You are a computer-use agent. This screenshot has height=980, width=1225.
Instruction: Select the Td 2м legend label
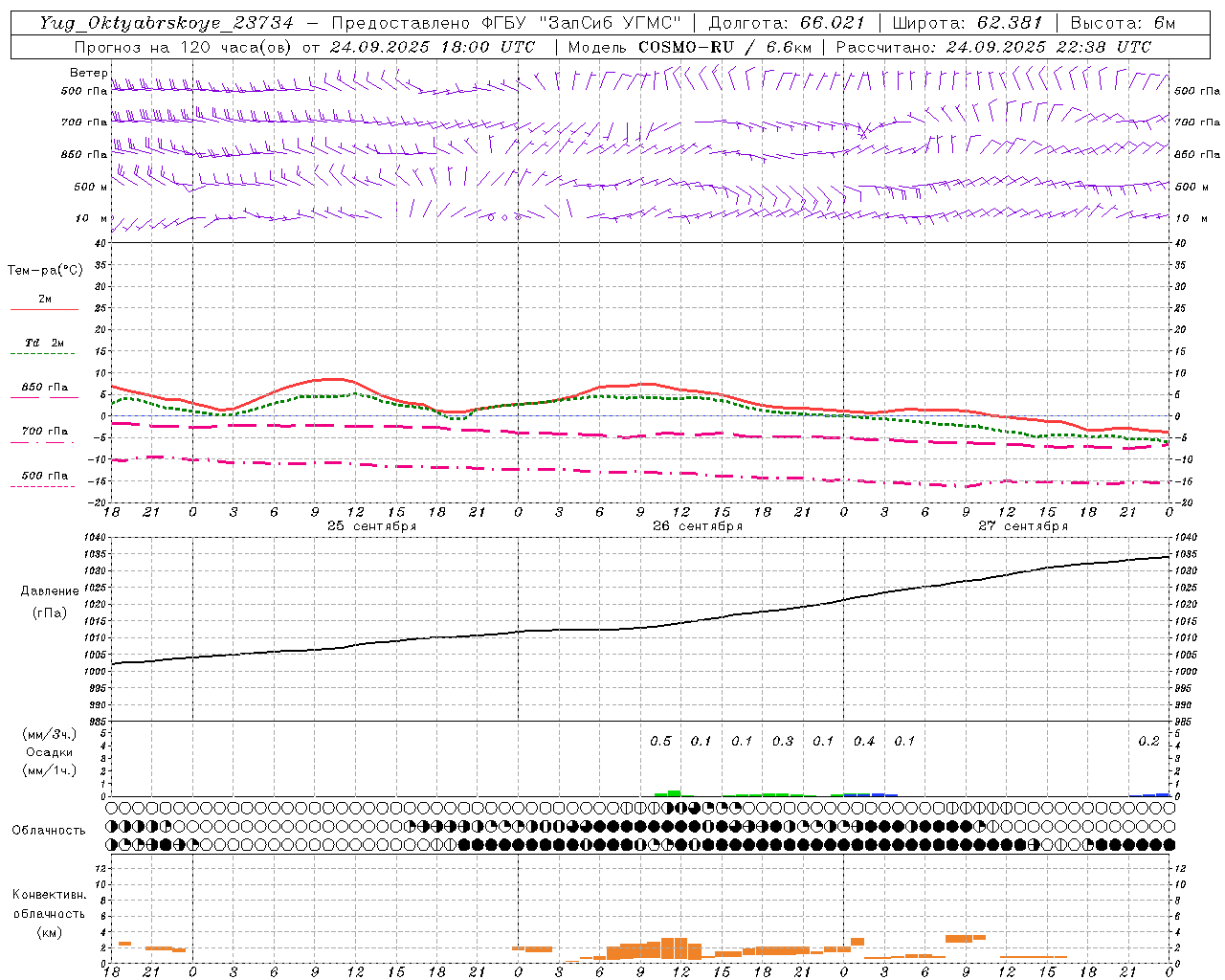[45, 343]
